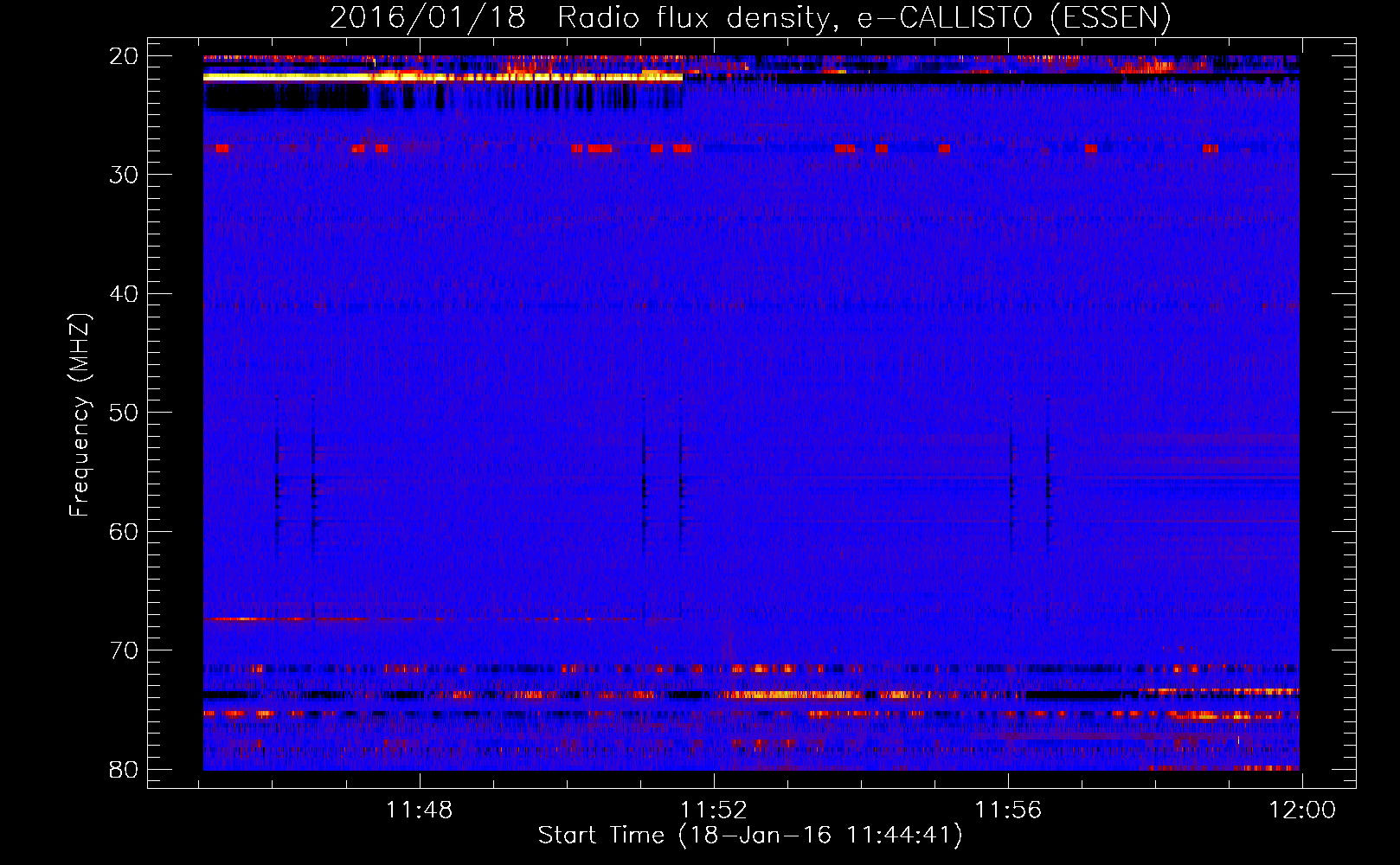Click the bright yellow emission band near 22 MHz
This screenshot has height=865, width=1400.
(443, 77)
